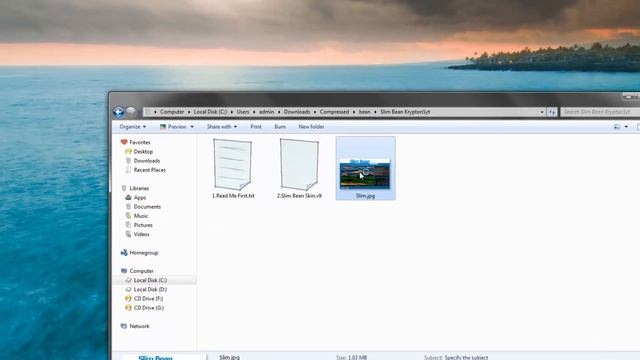The width and height of the screenshot is (640, 360).
Task: Click the Users breadcrumb
Action: tap(243, 112)
